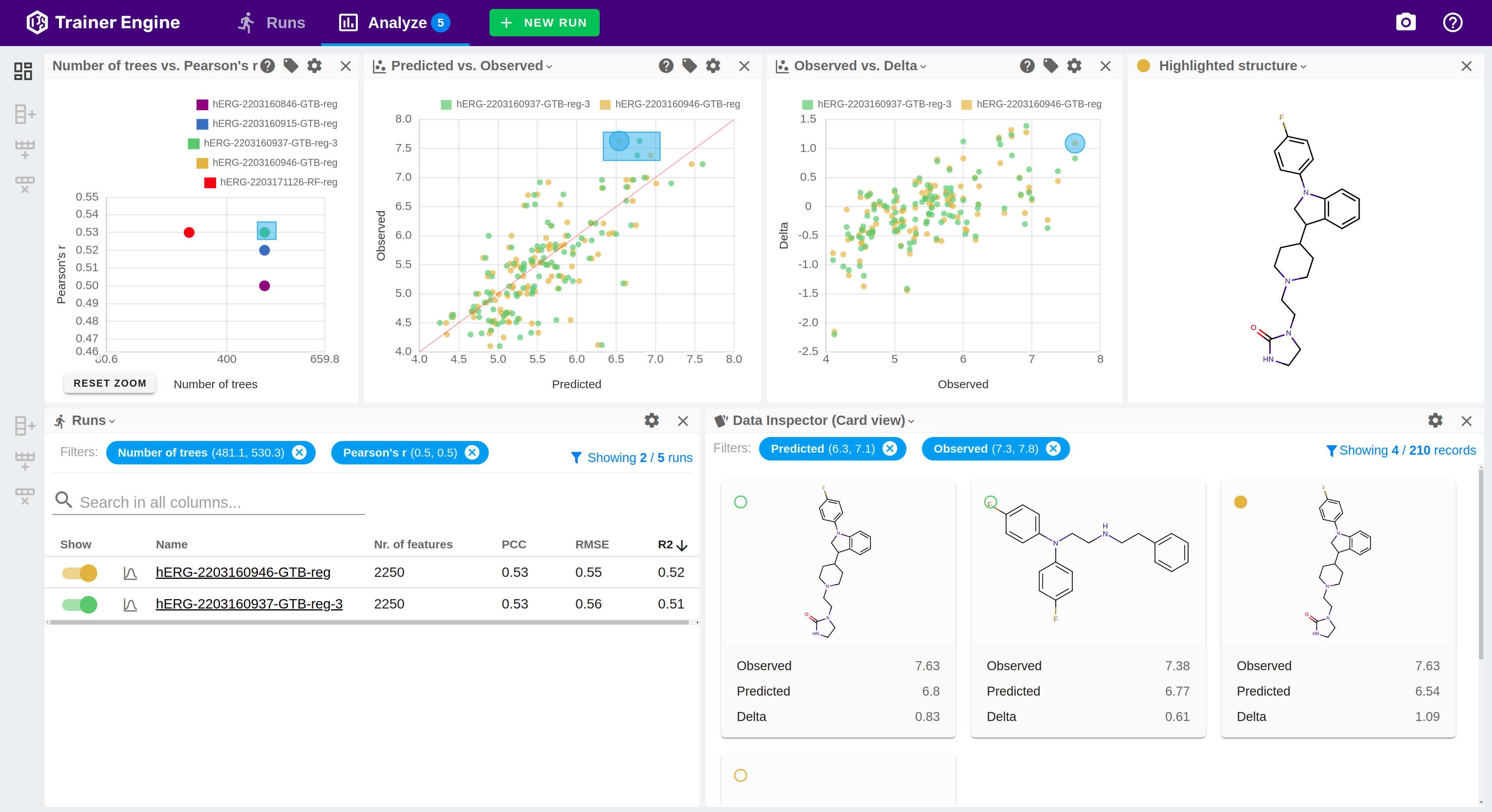The image size is (1492, 812).
Task: Open help from the top-right question mark icon
Action: coord(1452,23)
